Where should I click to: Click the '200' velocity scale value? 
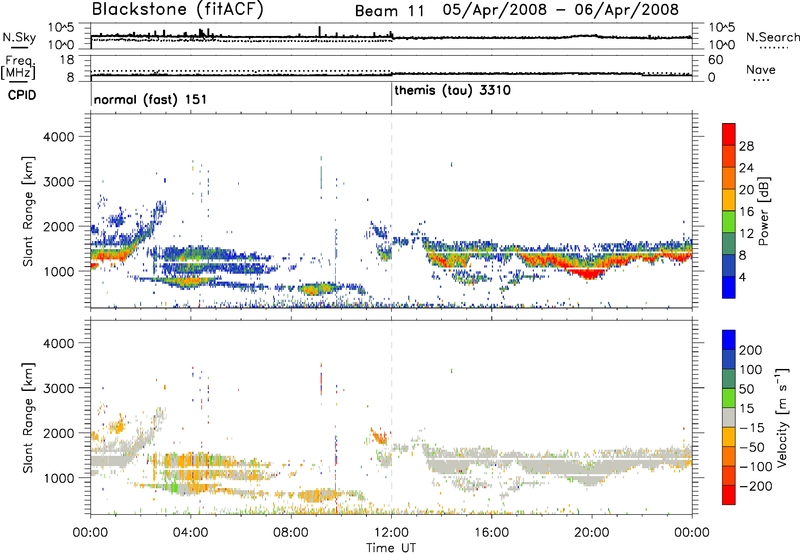click(751, 350)
